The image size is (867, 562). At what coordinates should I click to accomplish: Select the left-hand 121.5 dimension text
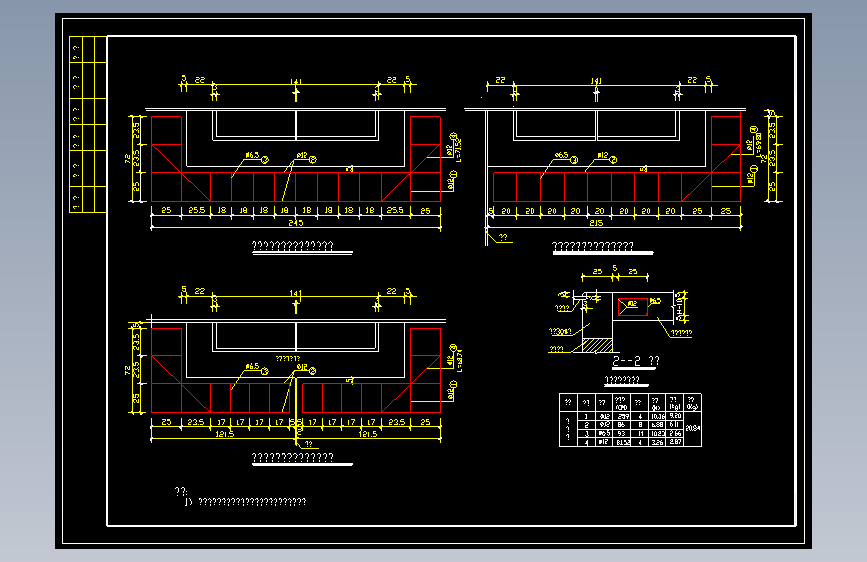click(x=224, y=434)
